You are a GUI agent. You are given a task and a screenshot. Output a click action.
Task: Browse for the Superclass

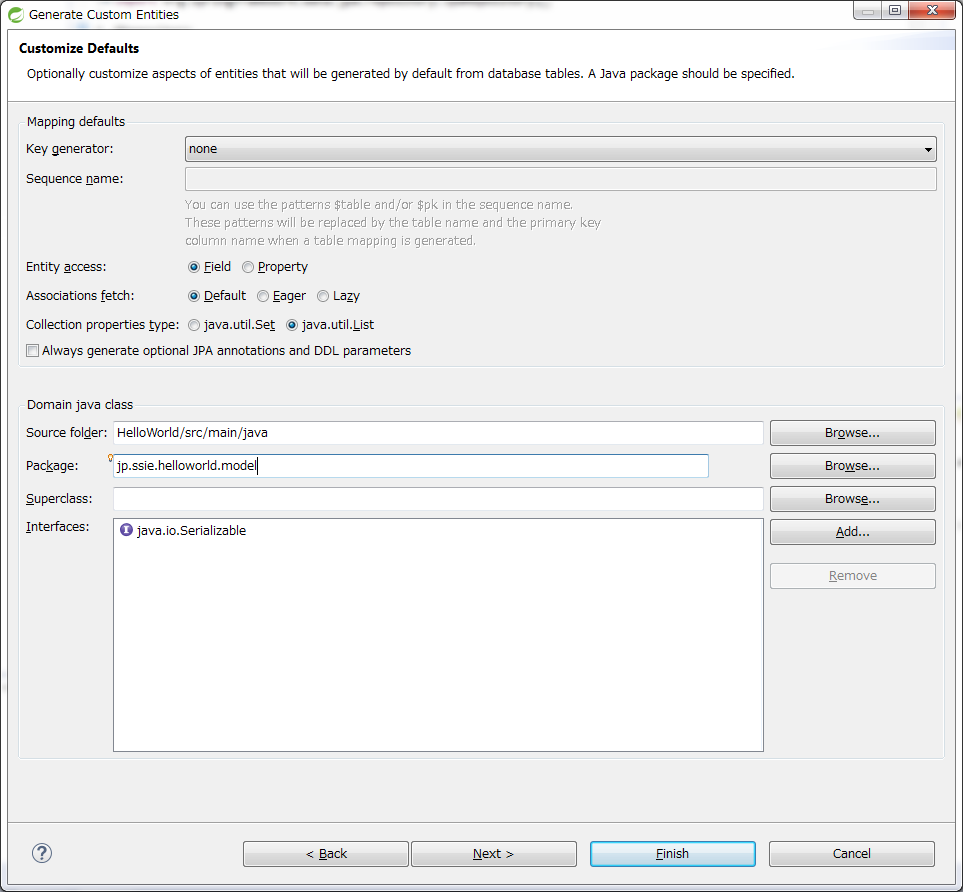pyautogui.click(x=852, y=498)
